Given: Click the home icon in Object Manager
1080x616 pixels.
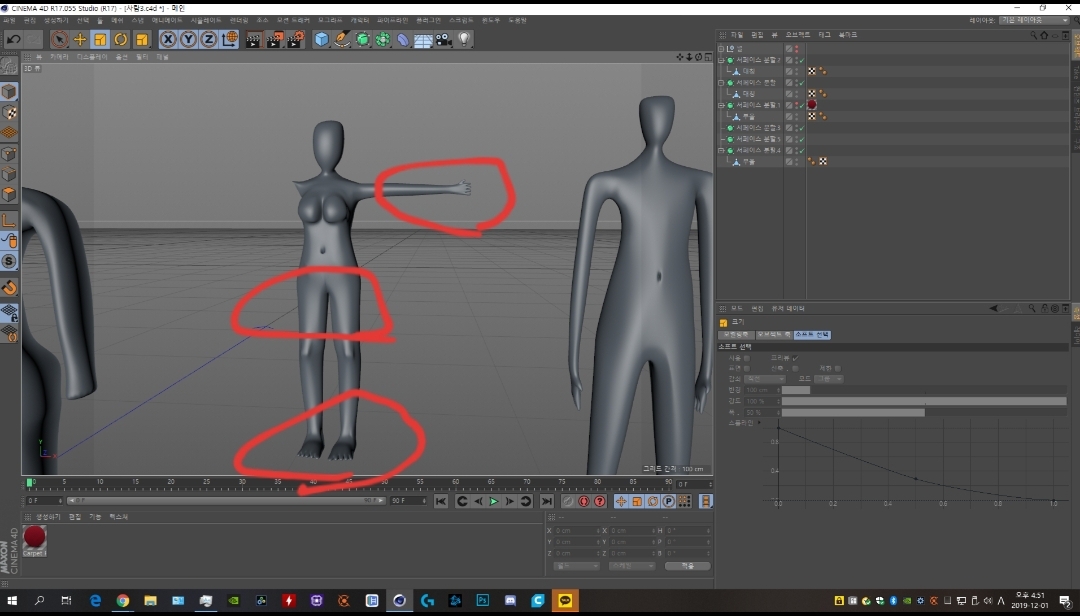Looking at the screenshot, I should click(x=1044, y=35).
